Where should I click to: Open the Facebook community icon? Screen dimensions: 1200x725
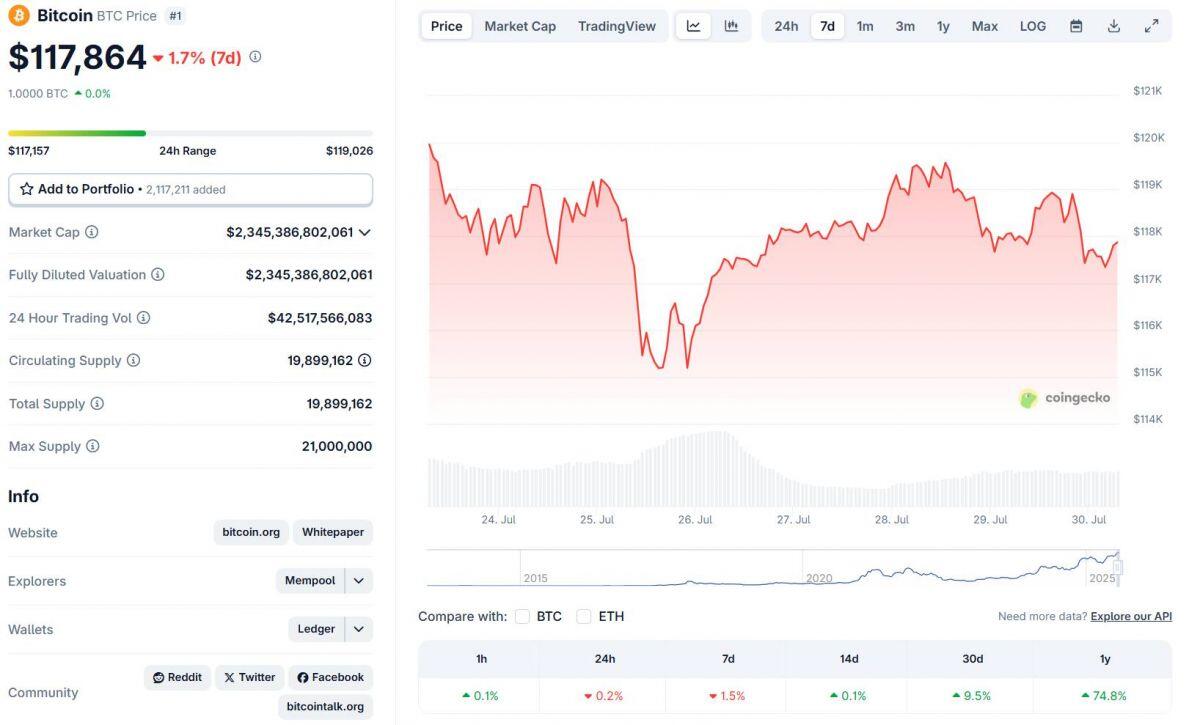coord(330,677)
